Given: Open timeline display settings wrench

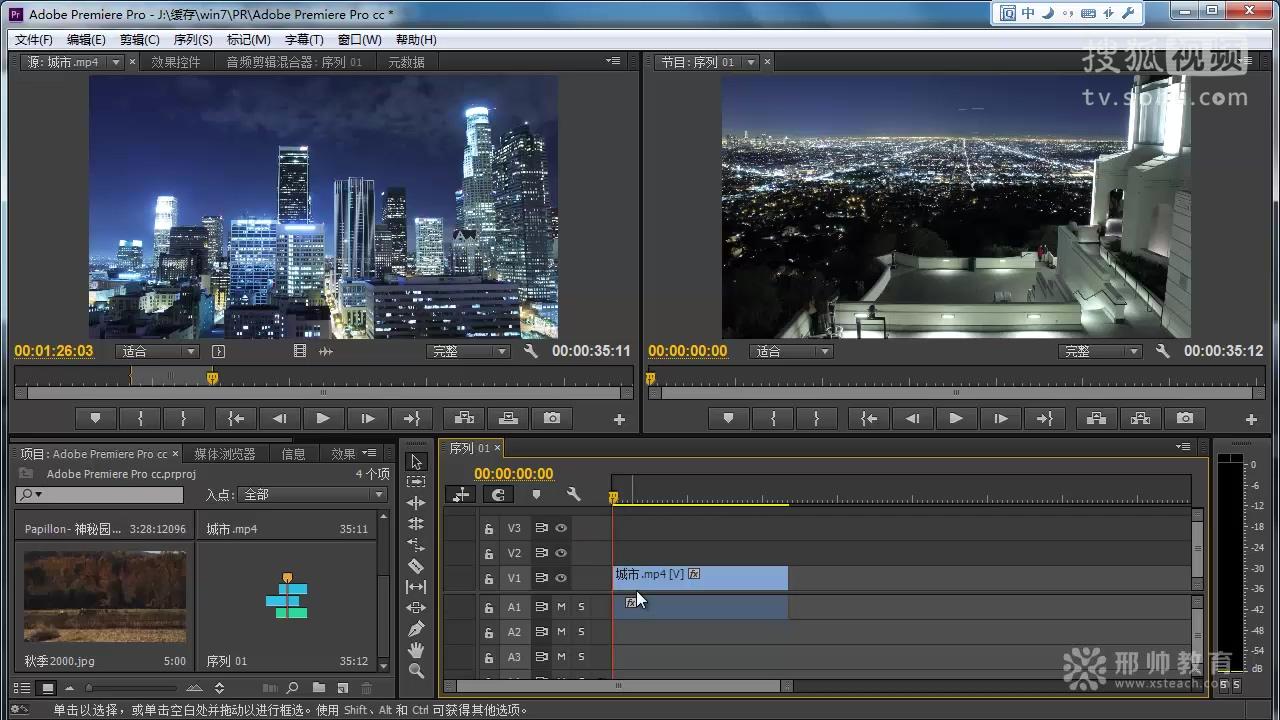Looking at the screenshot, I should tap(573, 495).
